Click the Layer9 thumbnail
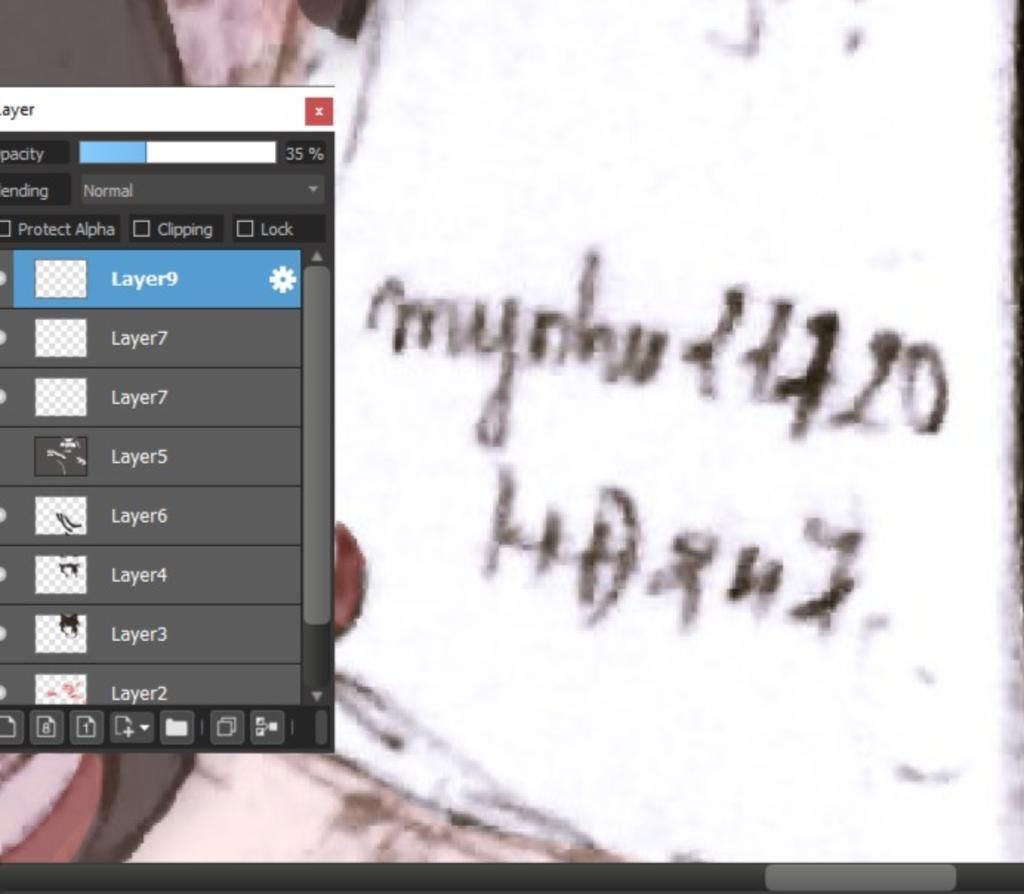The image size is (1024, 894). [x=61, y=279]
